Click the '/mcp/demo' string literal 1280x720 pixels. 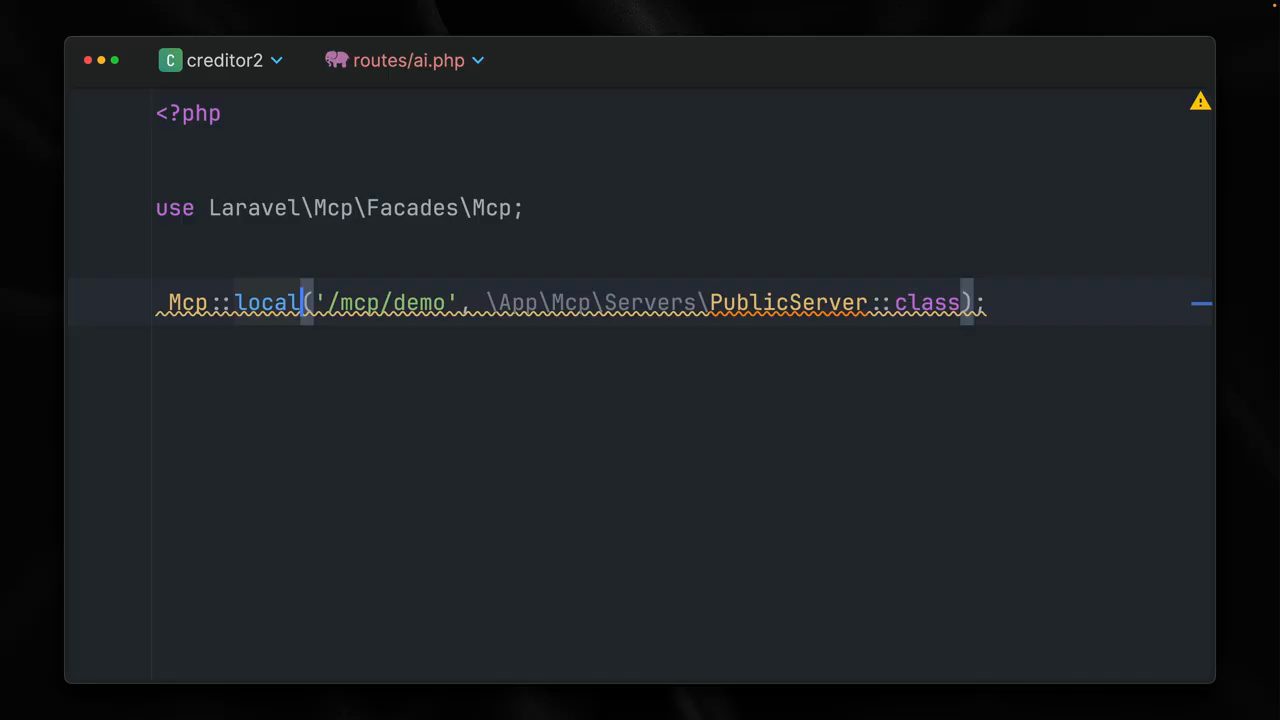[387, 303]
